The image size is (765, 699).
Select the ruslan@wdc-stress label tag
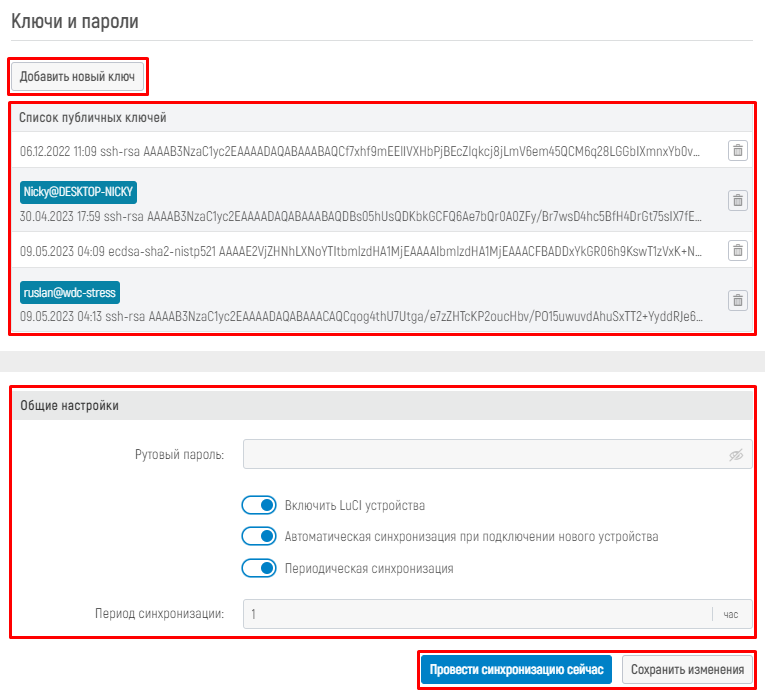70,292
